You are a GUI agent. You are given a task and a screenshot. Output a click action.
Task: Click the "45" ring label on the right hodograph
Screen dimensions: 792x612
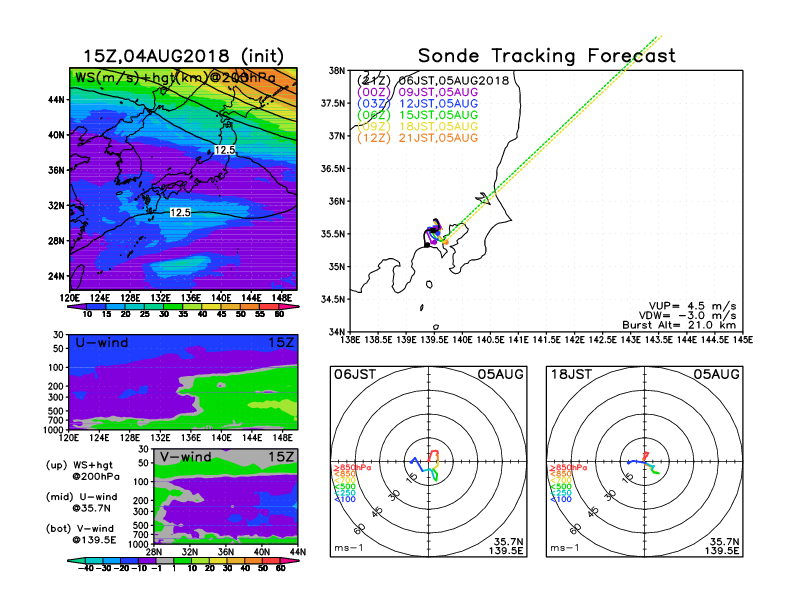coord(592,512)
